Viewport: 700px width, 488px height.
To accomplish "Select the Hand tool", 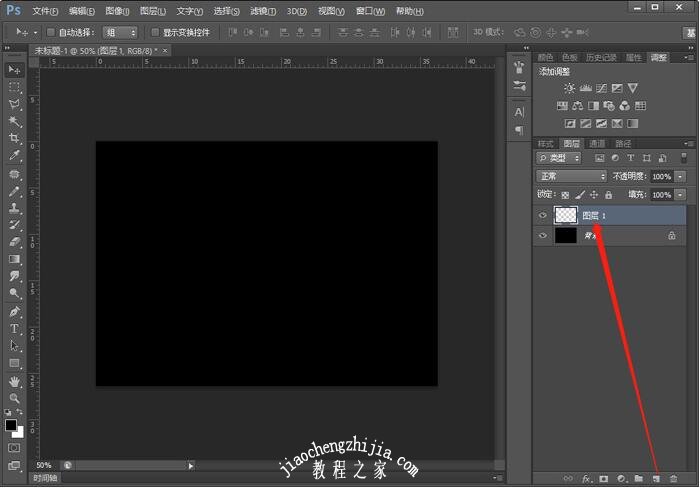I will pos(14,381).
